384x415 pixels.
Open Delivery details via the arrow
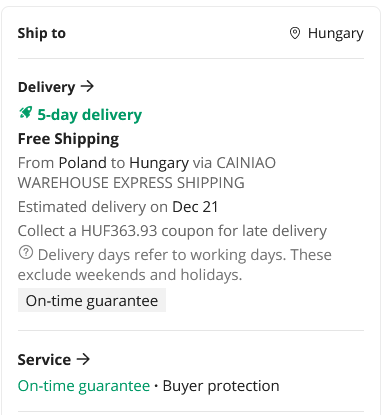click(x=87, y=87)
